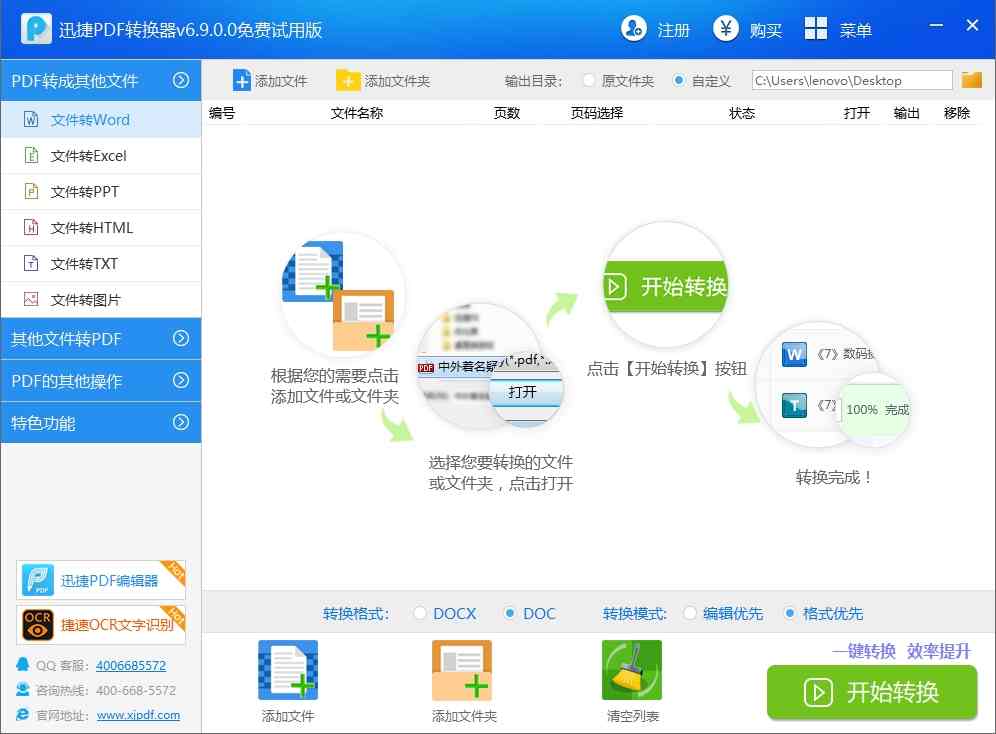The width and height of the screenshot is (996, 734).
Task: Click the 移除 column header
Action: (957, 113)
